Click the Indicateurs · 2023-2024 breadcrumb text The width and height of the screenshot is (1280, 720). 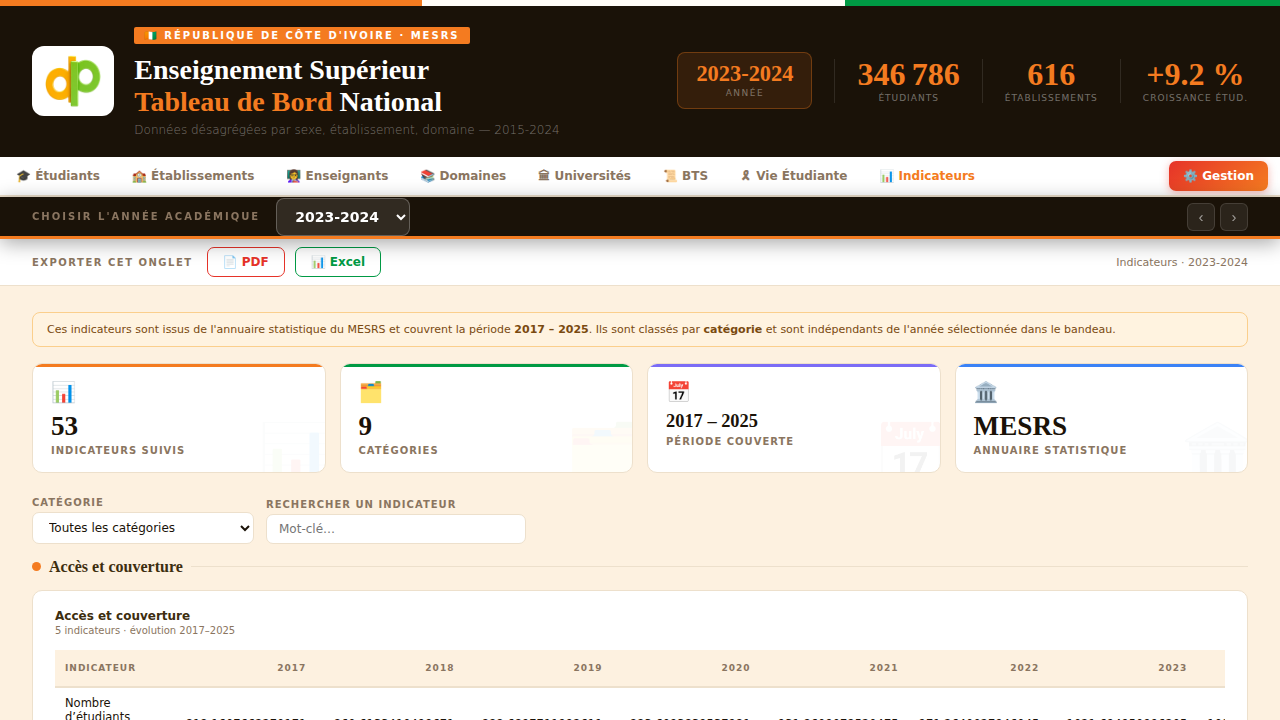1182,262
